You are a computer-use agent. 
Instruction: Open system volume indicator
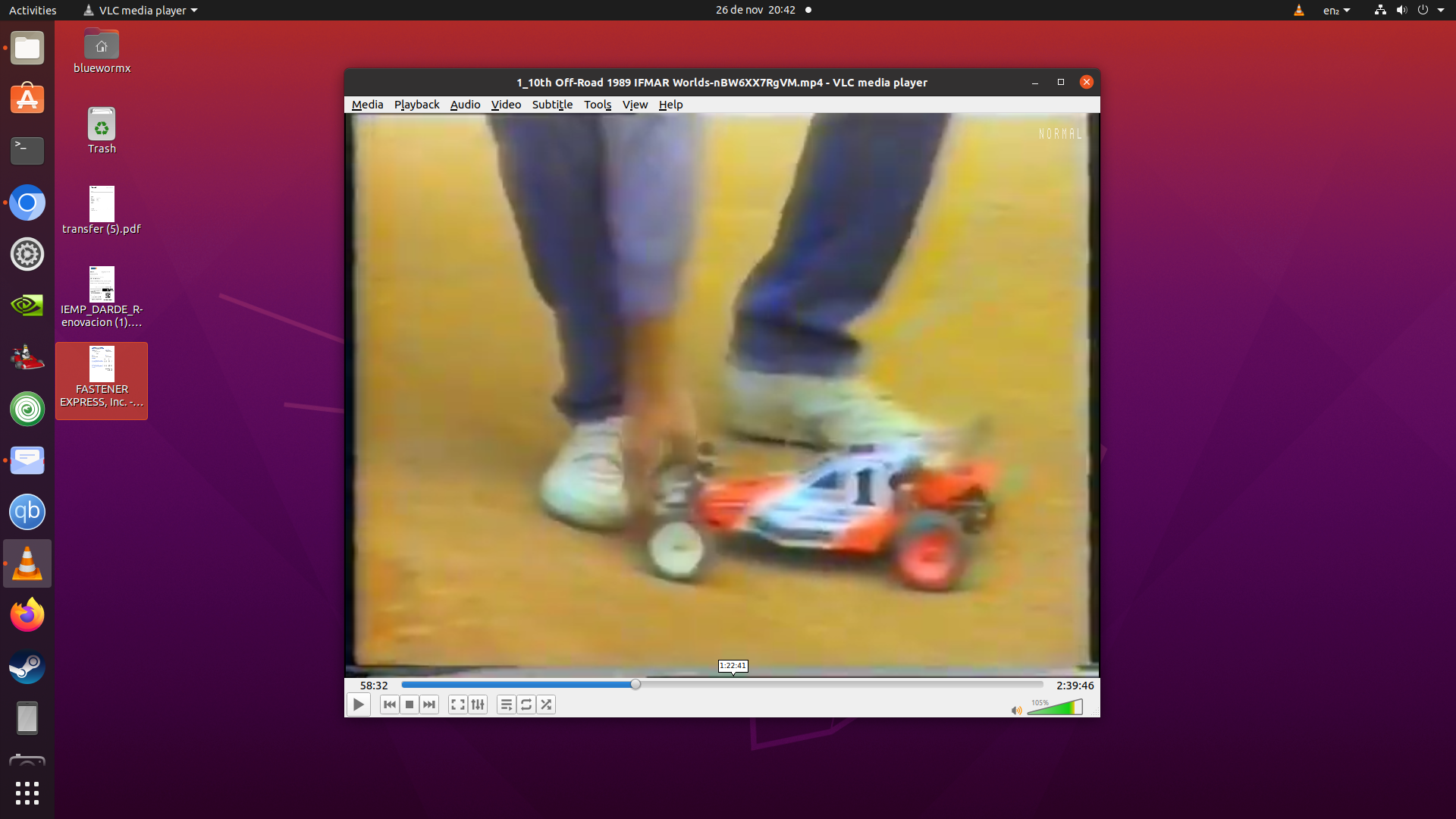coord(1401,10)
